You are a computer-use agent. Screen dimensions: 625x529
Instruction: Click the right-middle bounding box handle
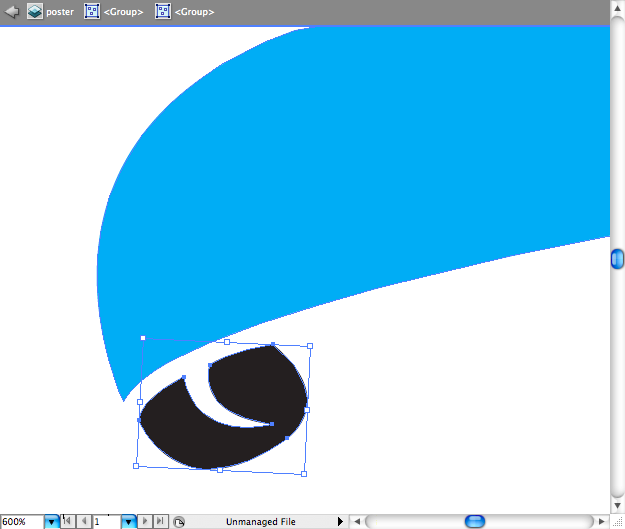(307, 410)
